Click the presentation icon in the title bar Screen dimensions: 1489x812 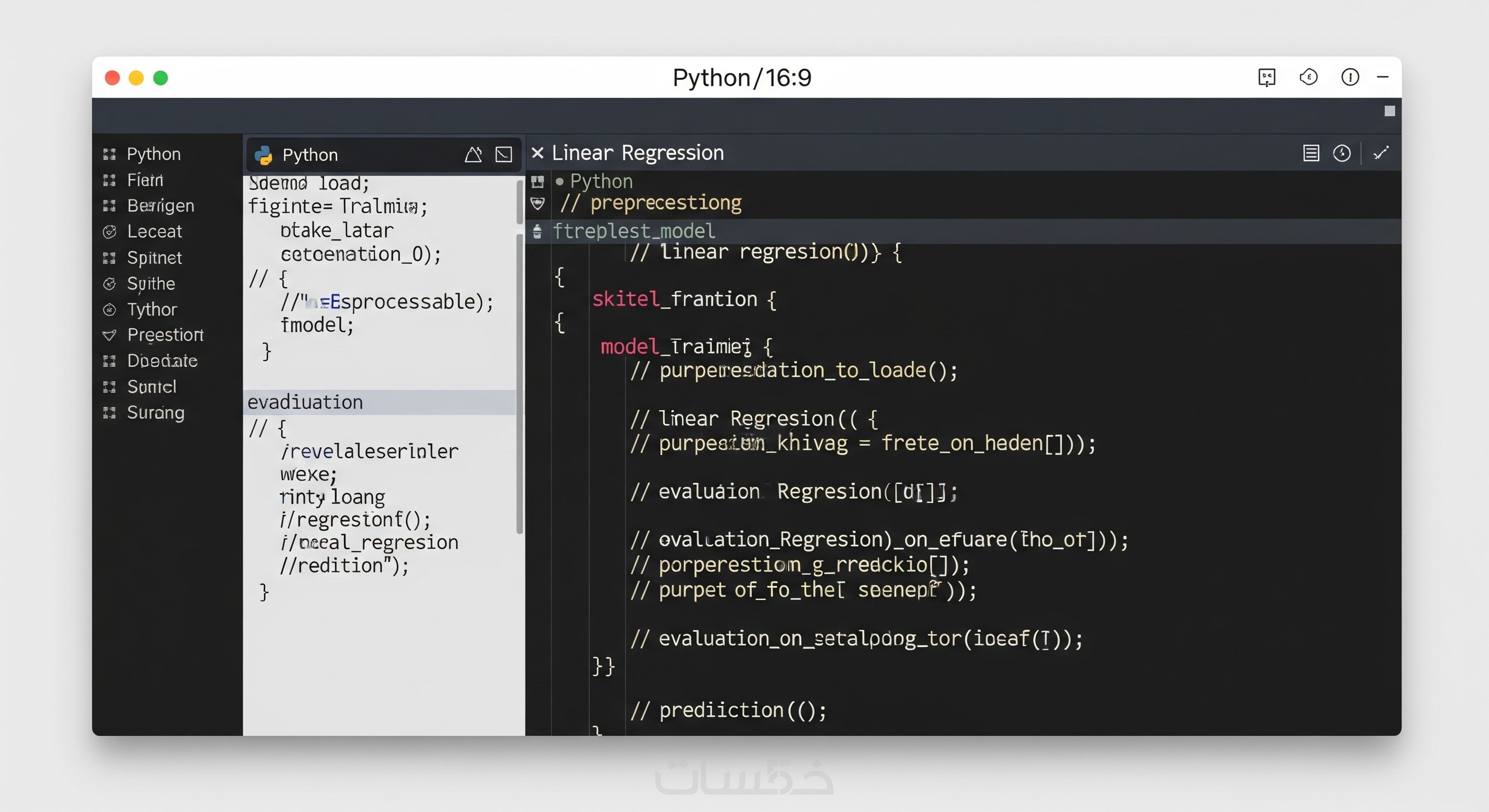(1266, 77)
